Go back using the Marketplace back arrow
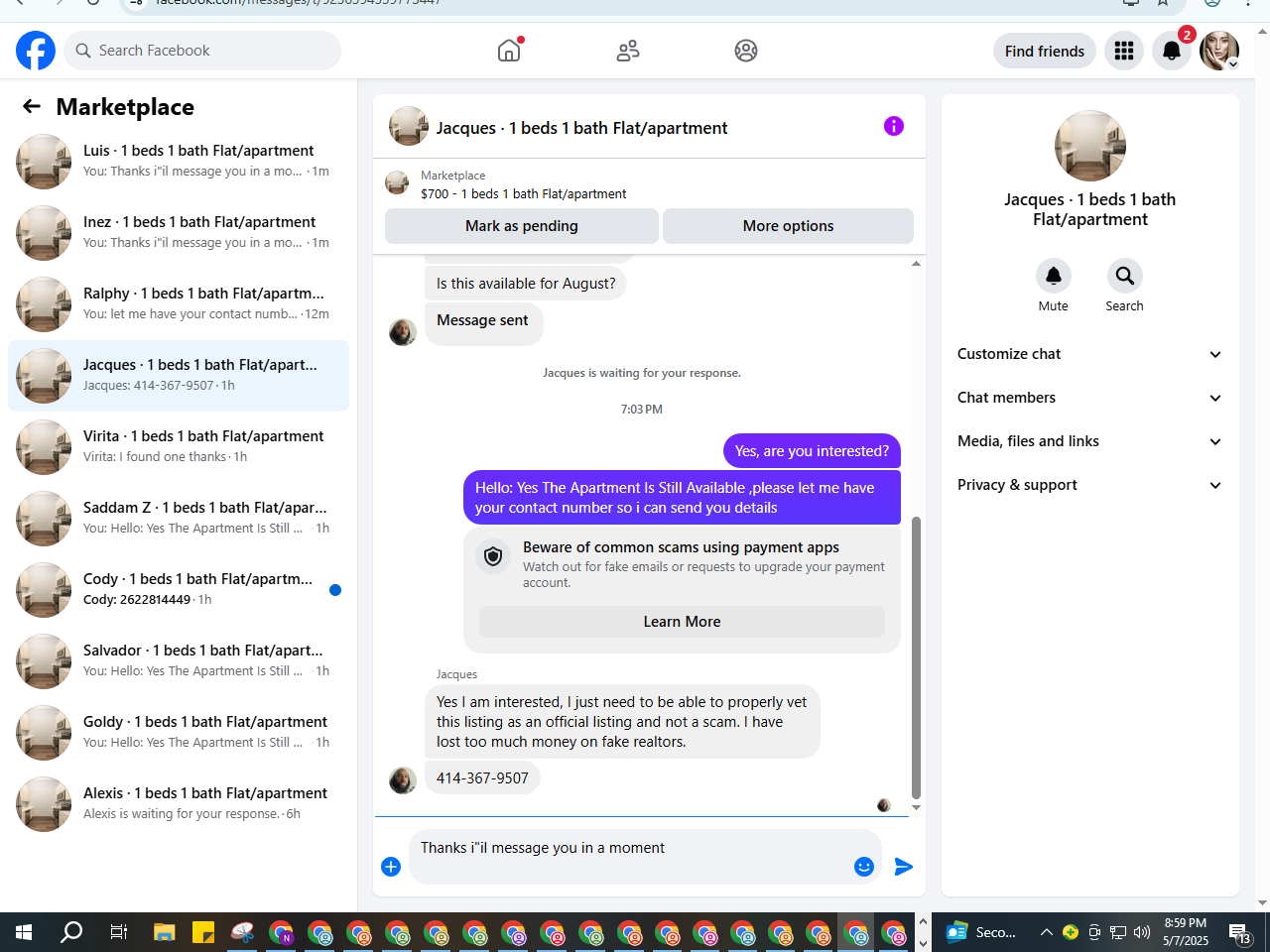 [32, 106]
